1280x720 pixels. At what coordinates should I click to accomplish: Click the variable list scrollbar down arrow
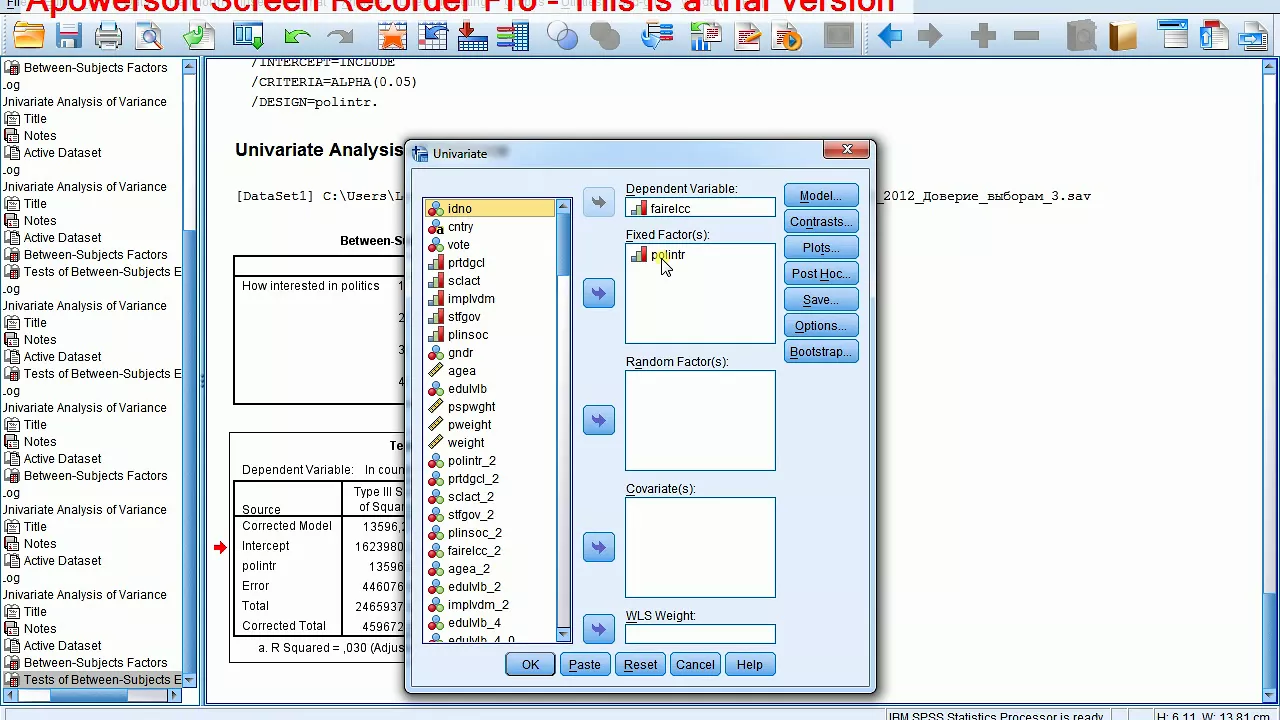click(563, 634)
